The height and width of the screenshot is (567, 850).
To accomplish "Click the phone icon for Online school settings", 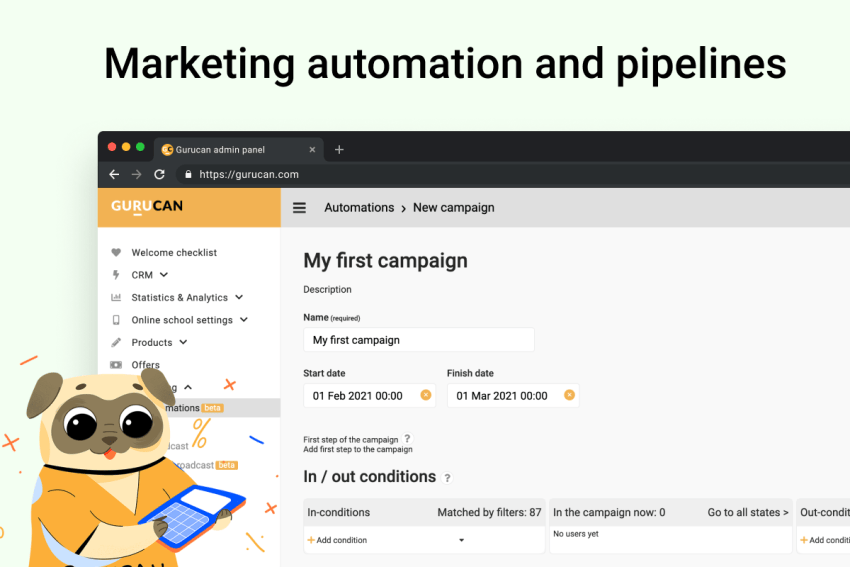I will (x=116, y=320).
